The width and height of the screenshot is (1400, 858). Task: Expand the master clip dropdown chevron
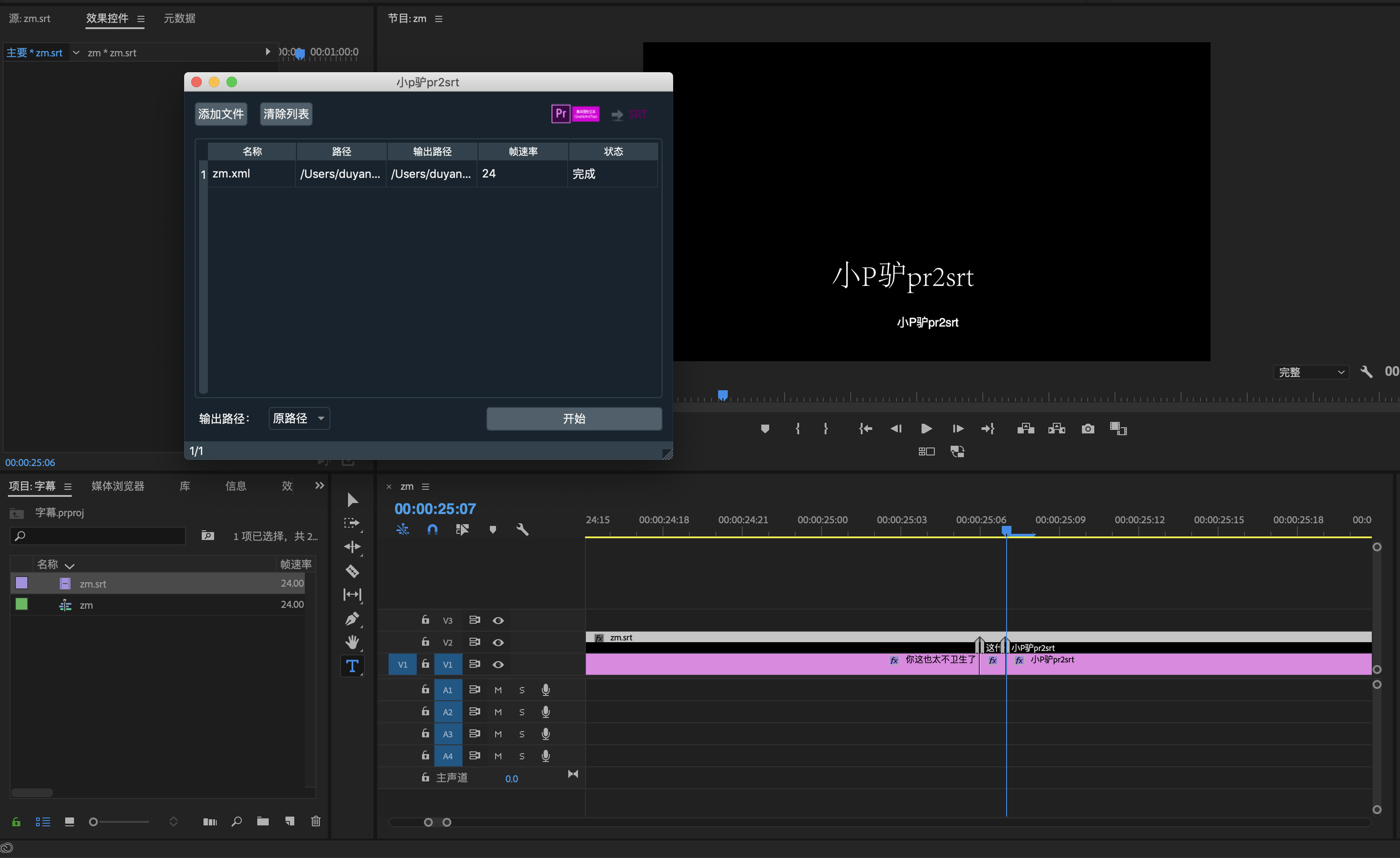[x=76, y=52]
